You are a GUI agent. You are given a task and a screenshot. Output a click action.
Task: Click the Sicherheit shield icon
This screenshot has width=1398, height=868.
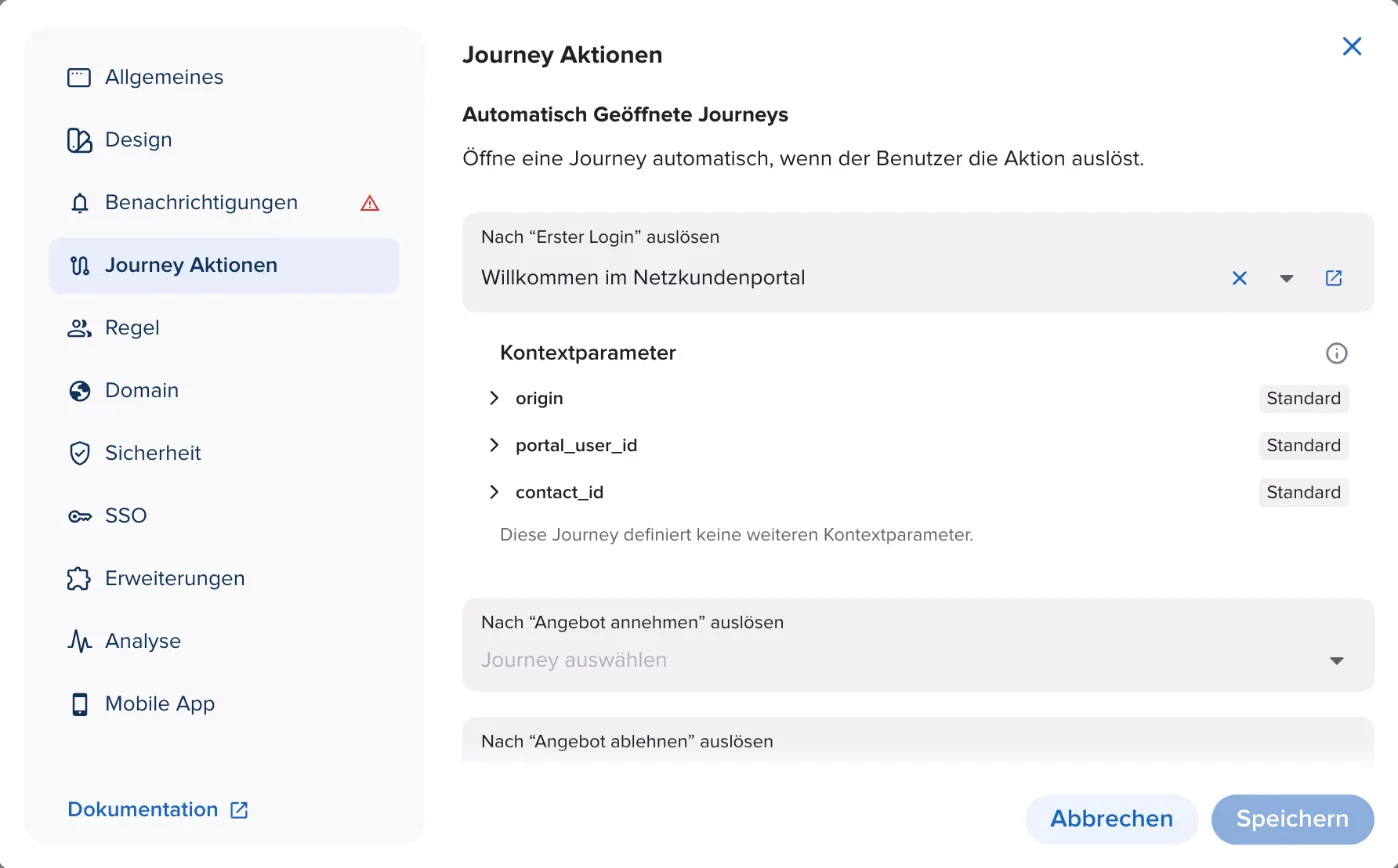click(x=79, y=454)
